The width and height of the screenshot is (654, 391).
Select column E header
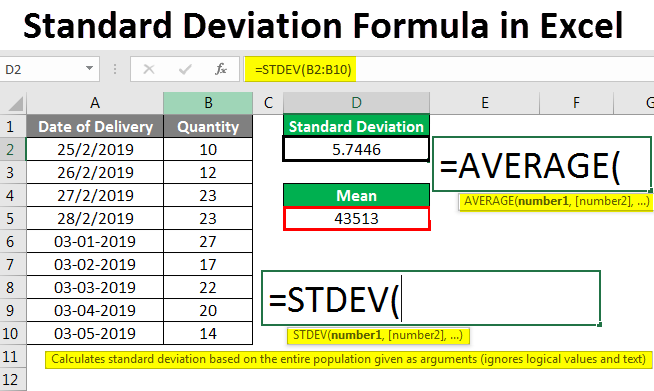pyautogui.click(x=485, y=103)
